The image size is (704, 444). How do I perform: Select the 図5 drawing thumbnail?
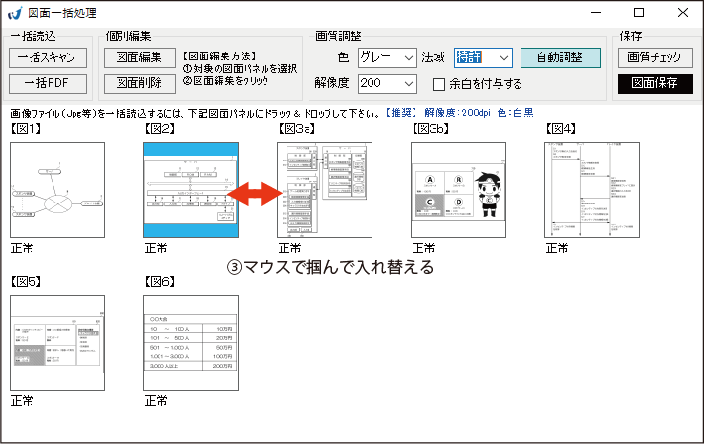coord(57,342)
